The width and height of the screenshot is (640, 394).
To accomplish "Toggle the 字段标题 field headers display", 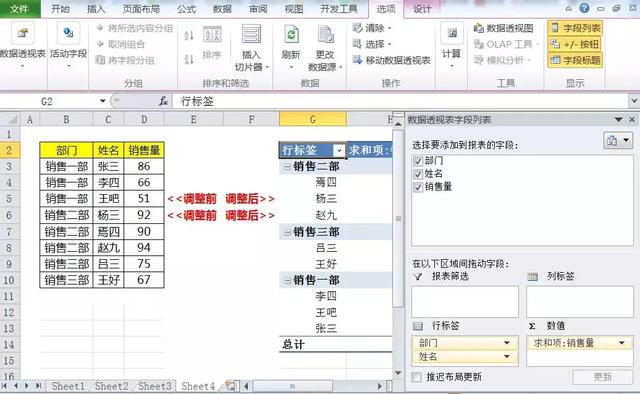I will [575, 60].
